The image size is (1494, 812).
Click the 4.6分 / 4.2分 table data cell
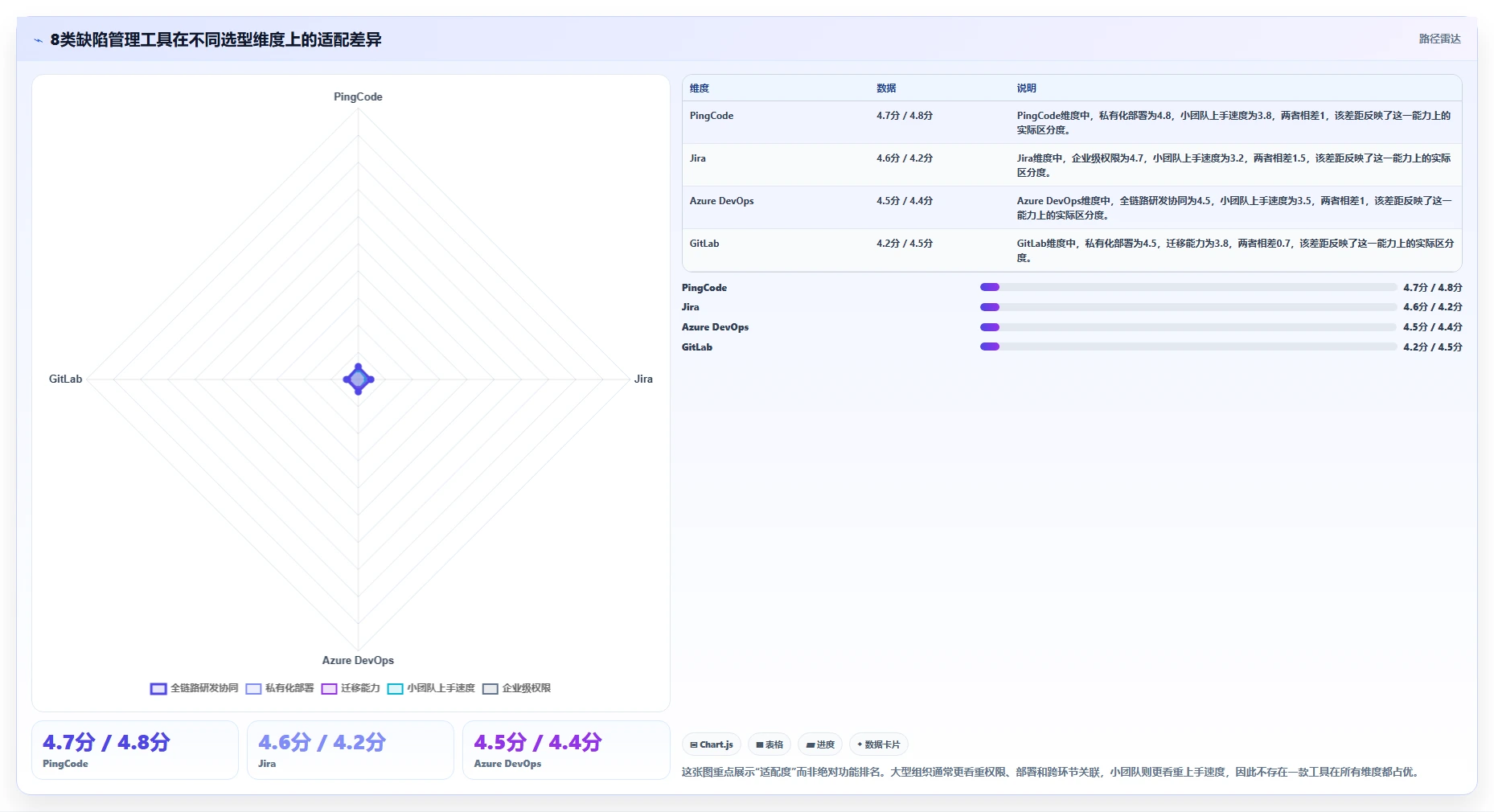pos(905,158)
